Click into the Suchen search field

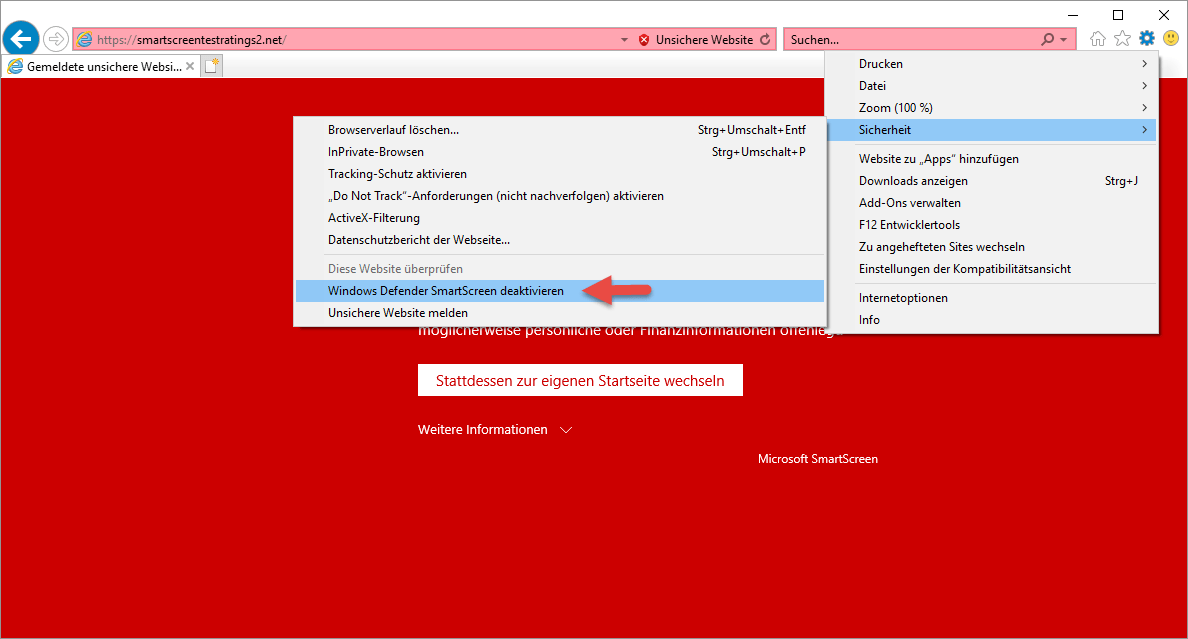pos(910,40)
